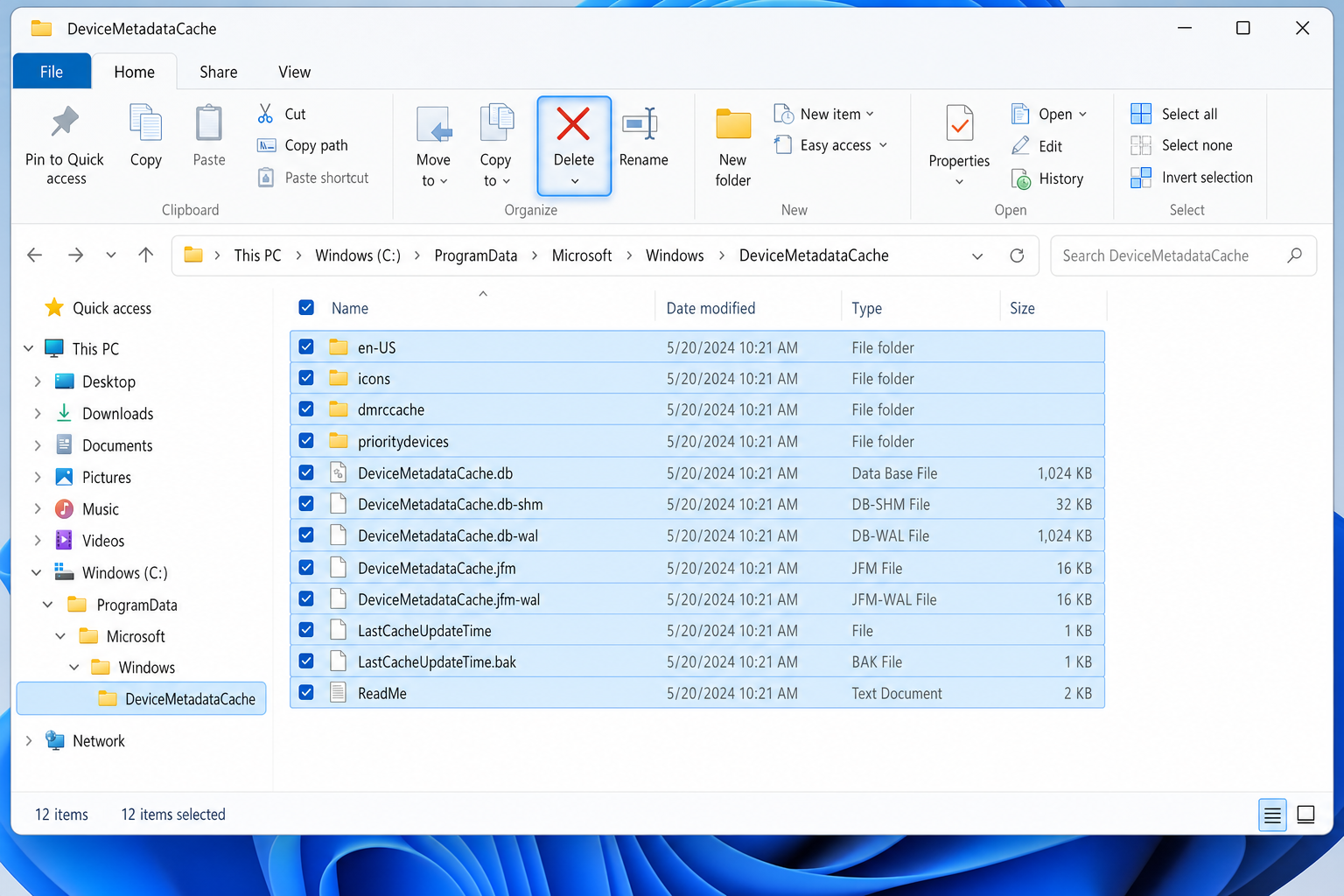Click the Copy to icon
Image resolution: width=1344 pixels, height=896 pixels.
point(496,122)
